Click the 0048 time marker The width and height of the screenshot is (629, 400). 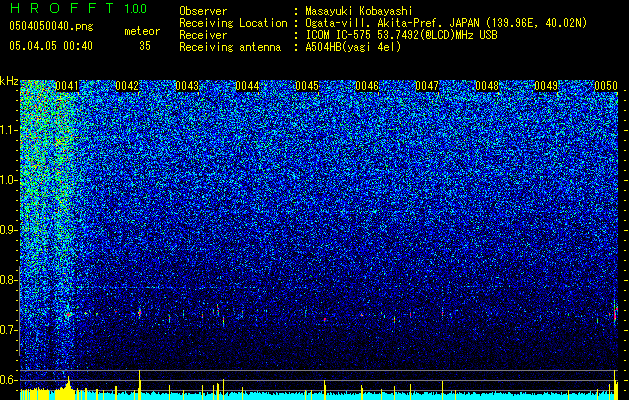[487, 86]
